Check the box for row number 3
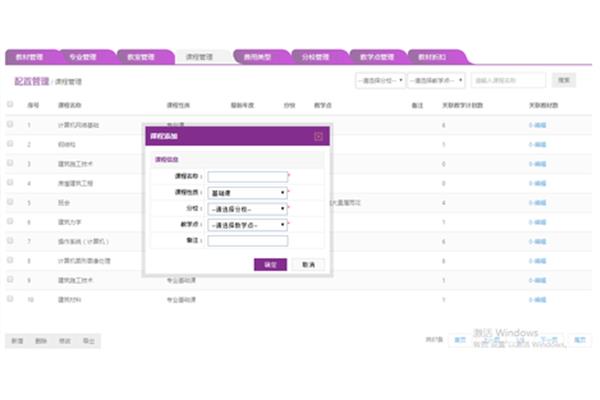Viewport: 600px width, 400px height. click(10, 163)
